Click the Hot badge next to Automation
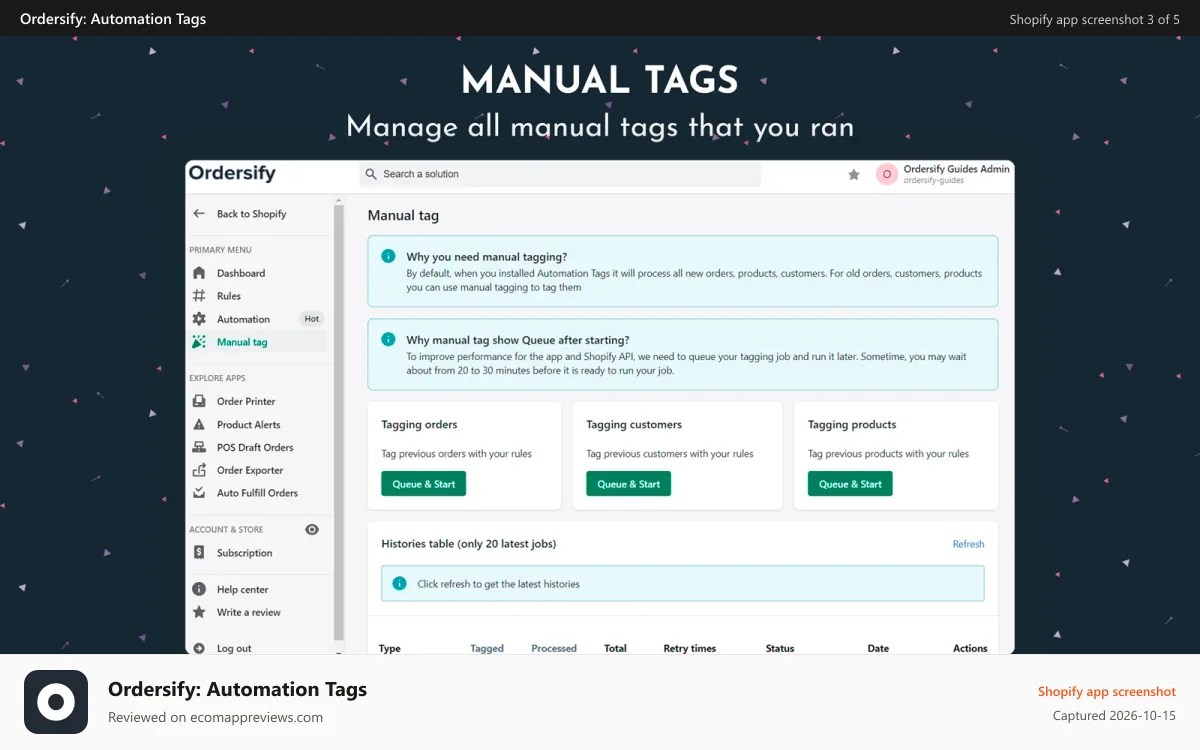The width and height of the screenshot is (1200, 750). [312, 319]
